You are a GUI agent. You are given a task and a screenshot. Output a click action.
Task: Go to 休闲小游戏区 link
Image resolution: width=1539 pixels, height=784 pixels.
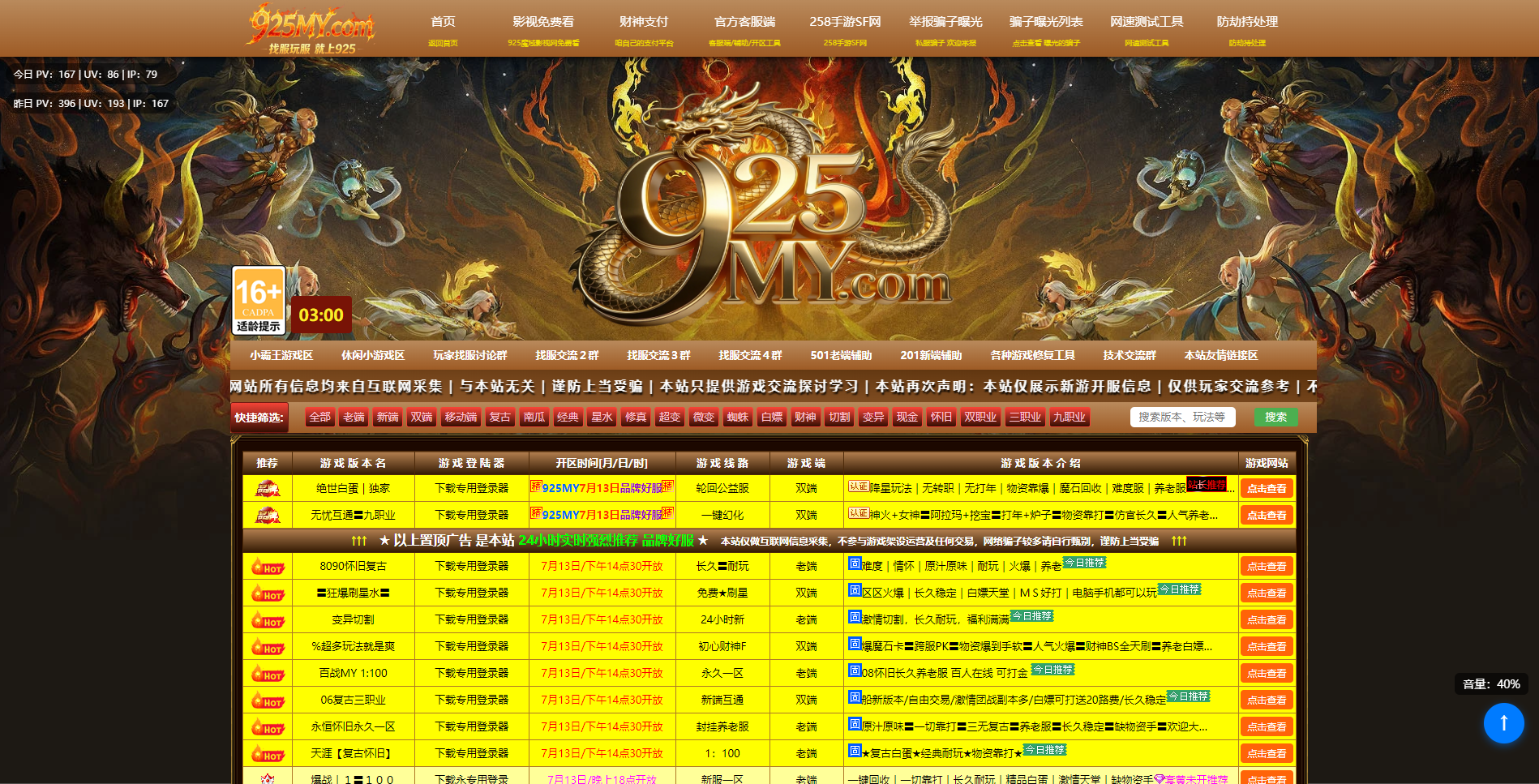(373, 355)
